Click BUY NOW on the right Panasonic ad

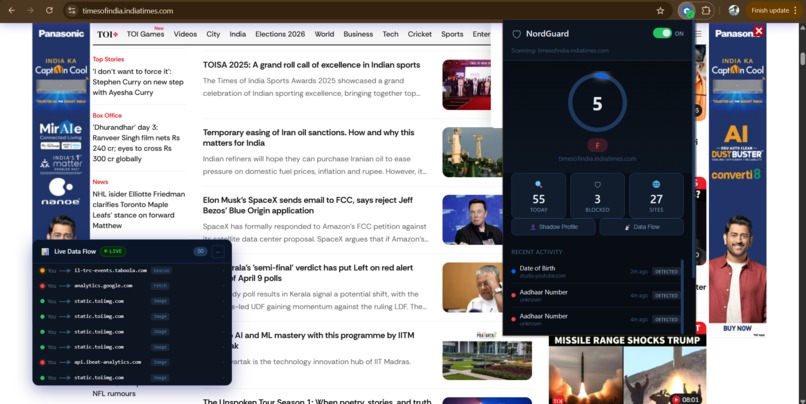(x=737, y=328)
